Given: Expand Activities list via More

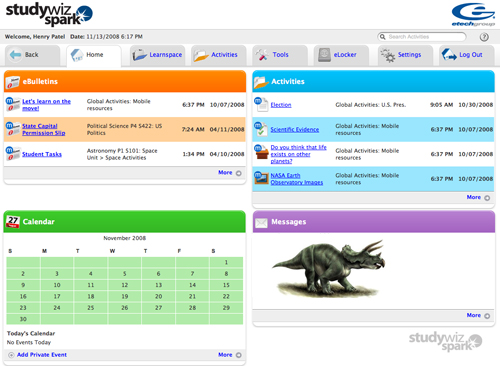Looking at the screenshot, I should tap(478, 197).
